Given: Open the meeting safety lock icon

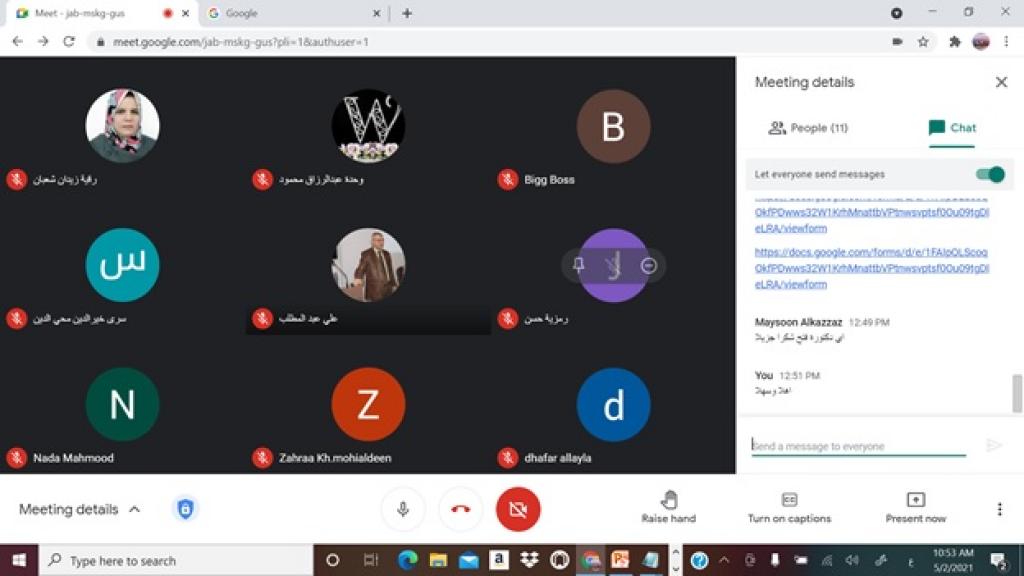Looking at the screenshot, I should [185, 509].
